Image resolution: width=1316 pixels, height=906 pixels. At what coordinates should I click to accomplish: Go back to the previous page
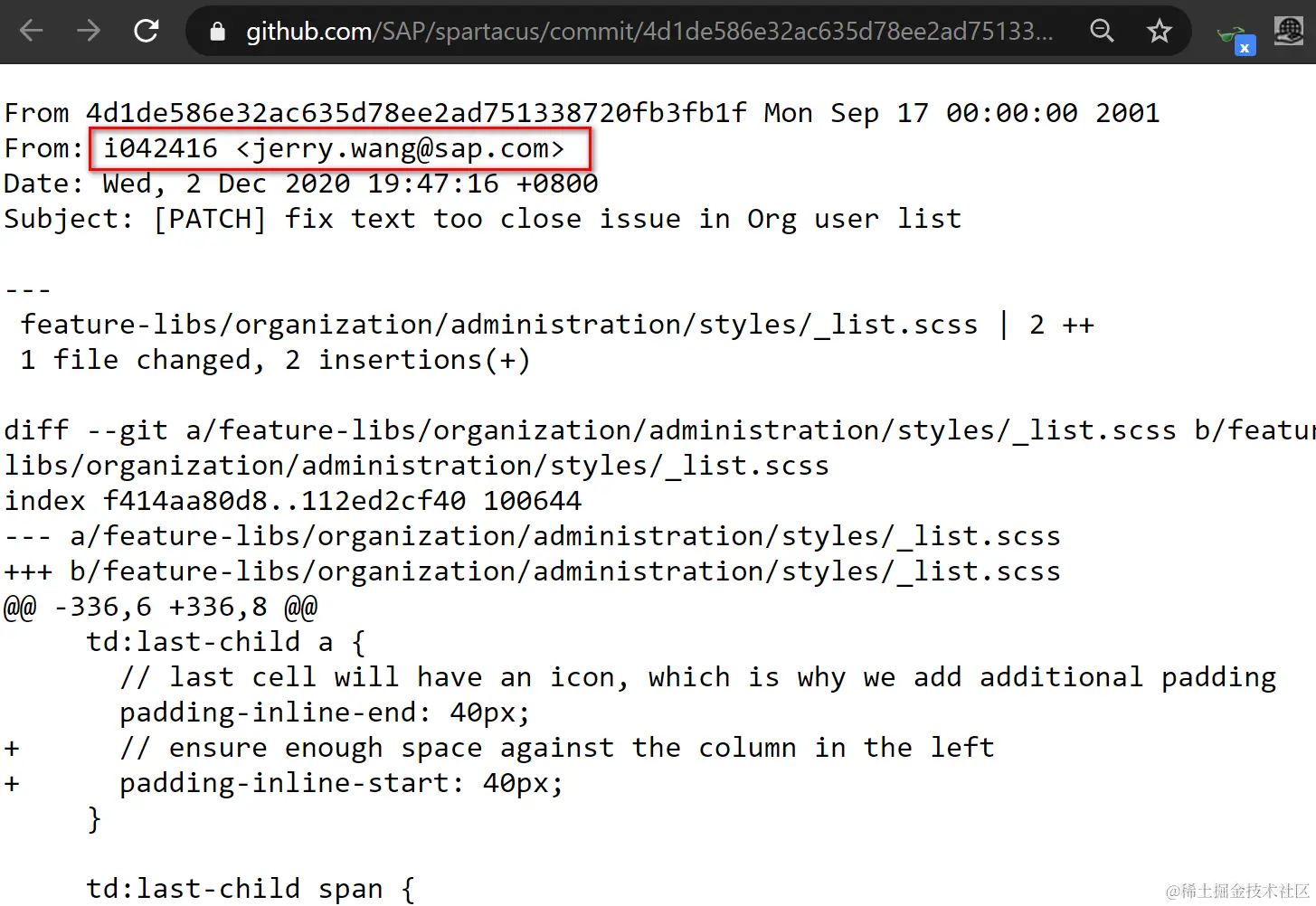pos(32,32)
